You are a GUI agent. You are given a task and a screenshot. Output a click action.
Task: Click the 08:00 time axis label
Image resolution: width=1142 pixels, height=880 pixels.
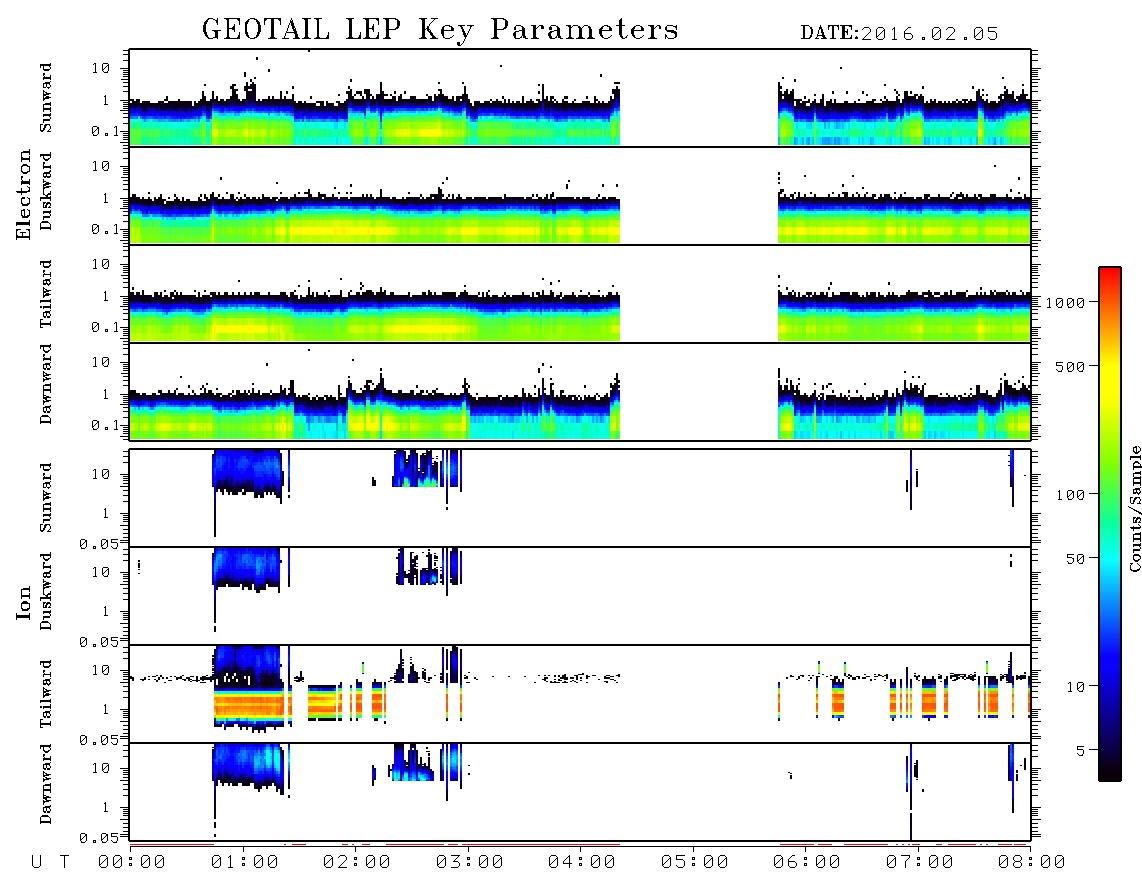pos(1031,863)
